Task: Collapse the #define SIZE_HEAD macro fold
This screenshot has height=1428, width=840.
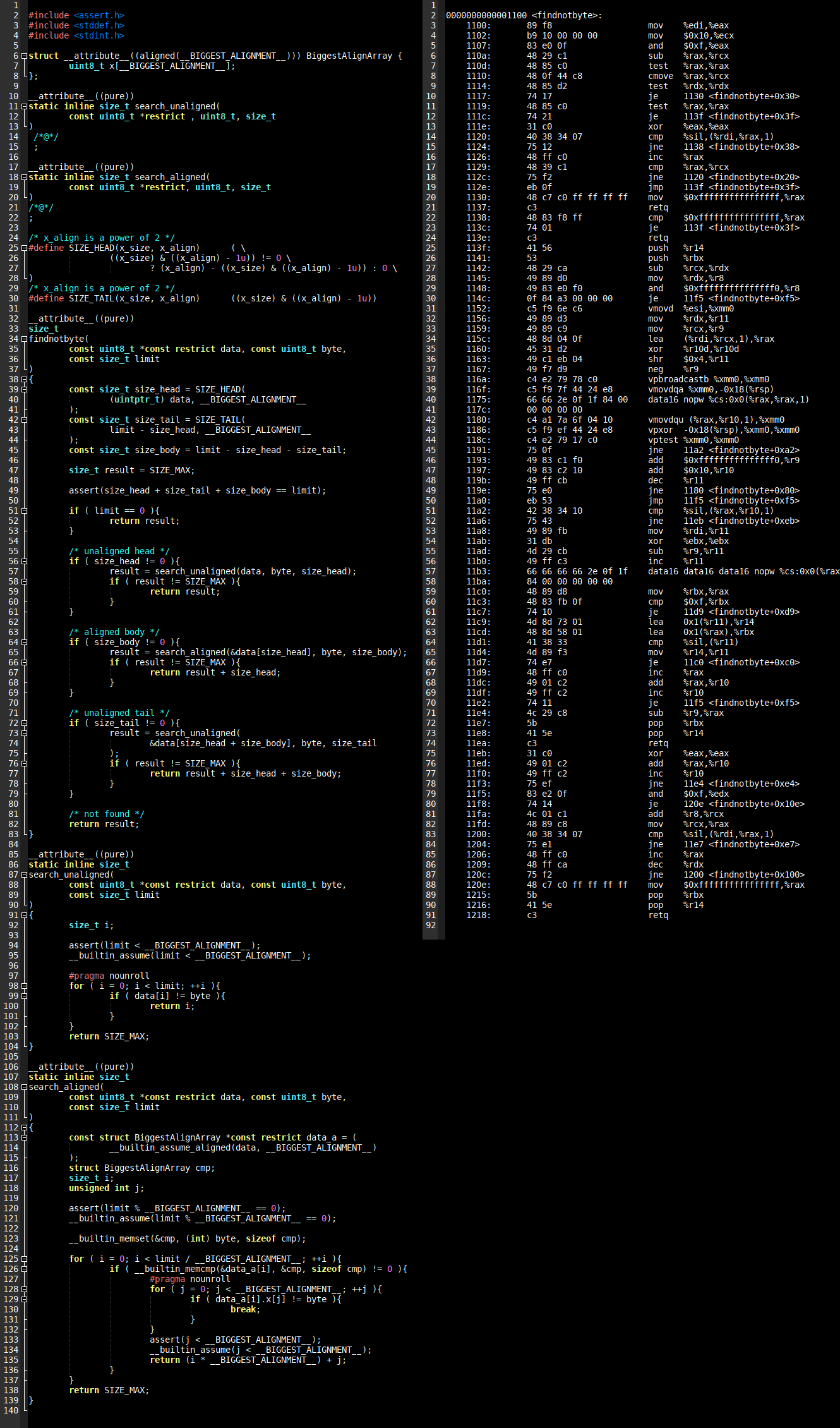Action: (24, 248)
